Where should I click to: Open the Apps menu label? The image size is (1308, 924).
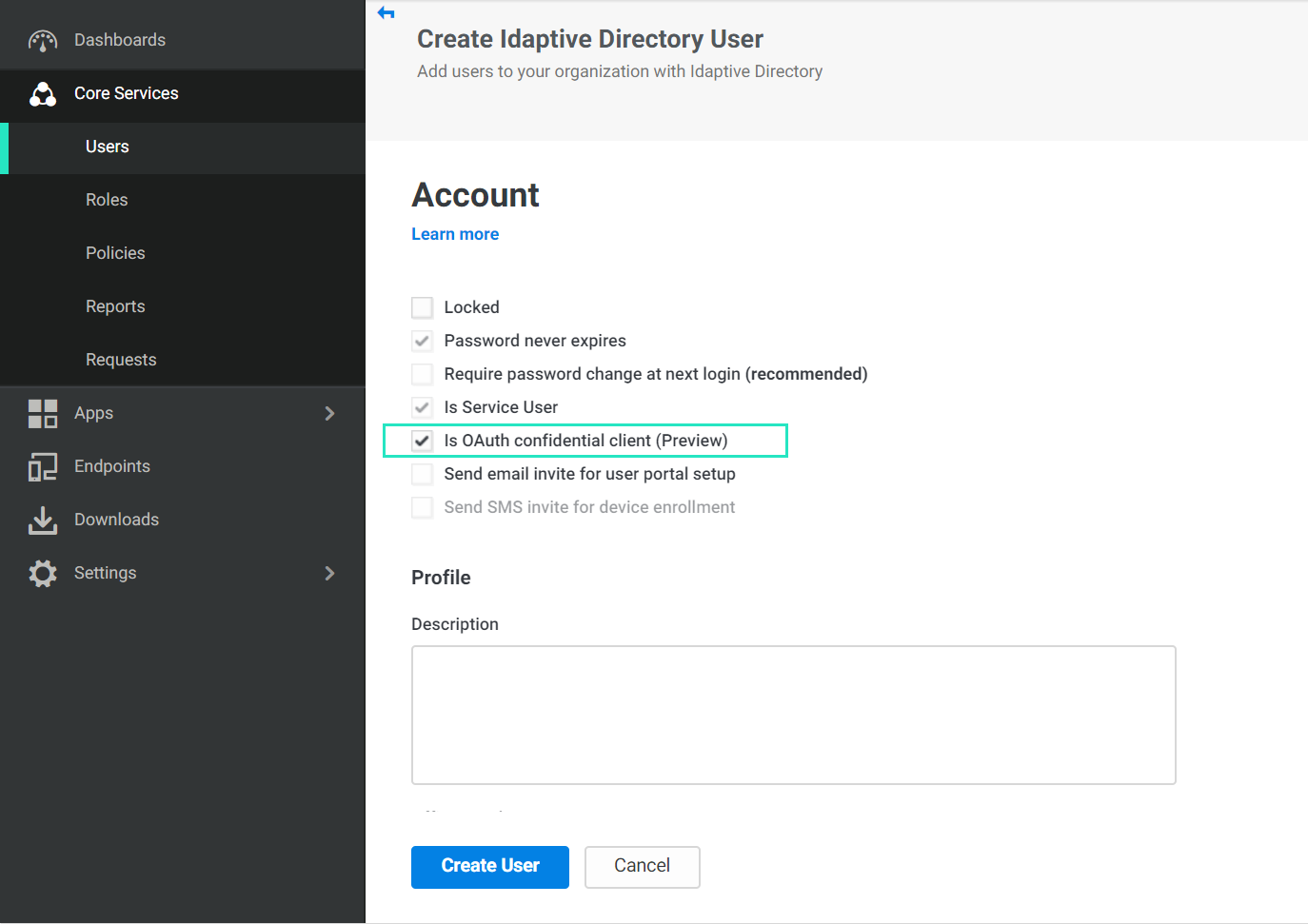(93, 413)
